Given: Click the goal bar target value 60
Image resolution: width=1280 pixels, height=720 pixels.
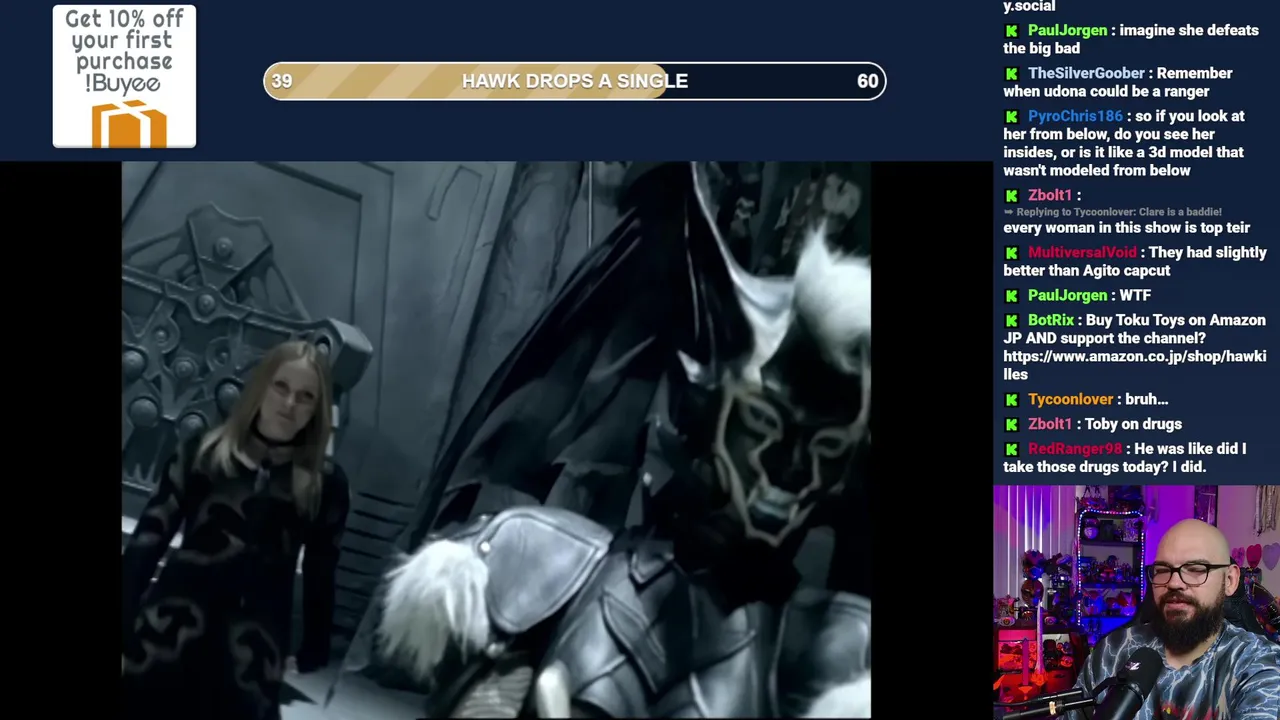Looking at the screenshot, I should pos(867,81).
